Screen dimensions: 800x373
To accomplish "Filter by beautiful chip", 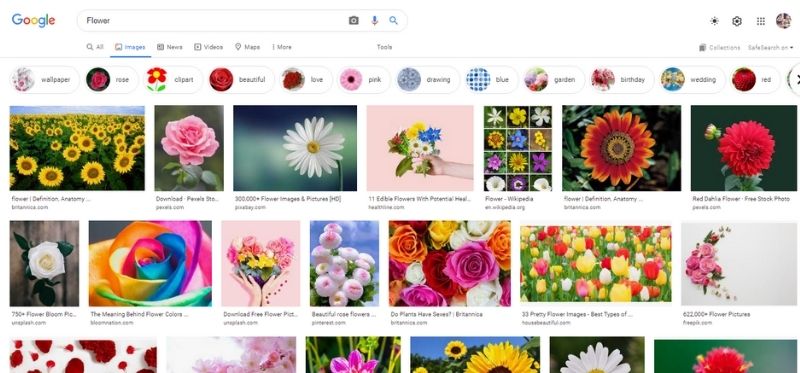I will pos(241,80).
